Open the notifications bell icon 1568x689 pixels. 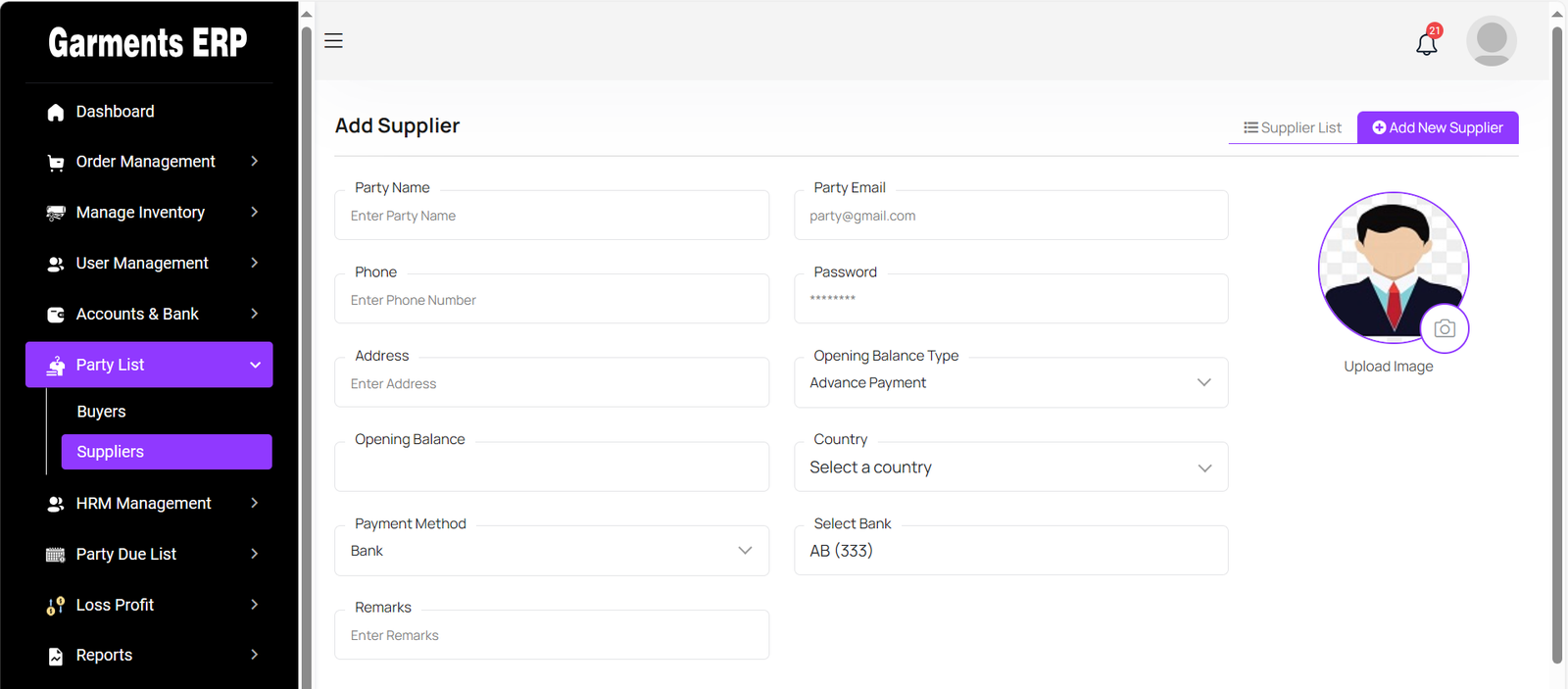(1426, 43)
